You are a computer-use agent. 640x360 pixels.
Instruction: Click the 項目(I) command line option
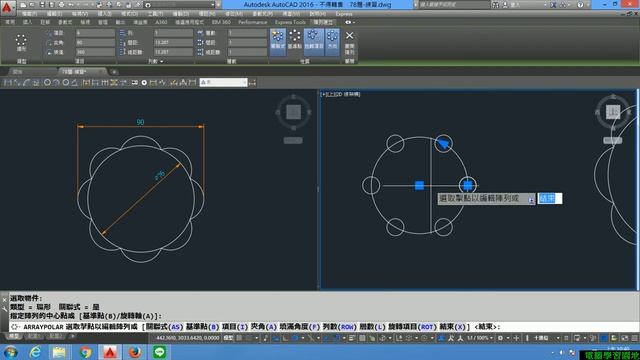click(x=235, y=327)
